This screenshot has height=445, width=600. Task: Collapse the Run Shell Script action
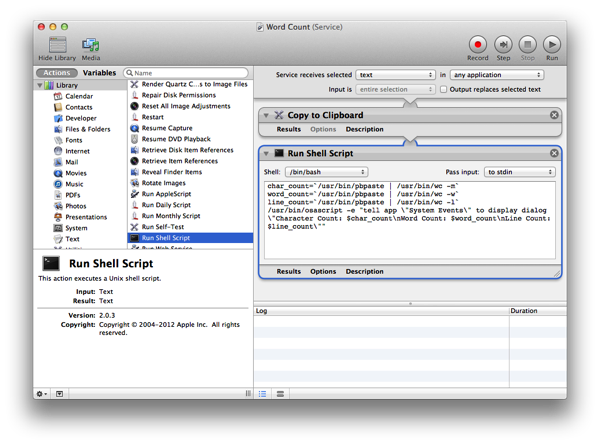point(266,153)
